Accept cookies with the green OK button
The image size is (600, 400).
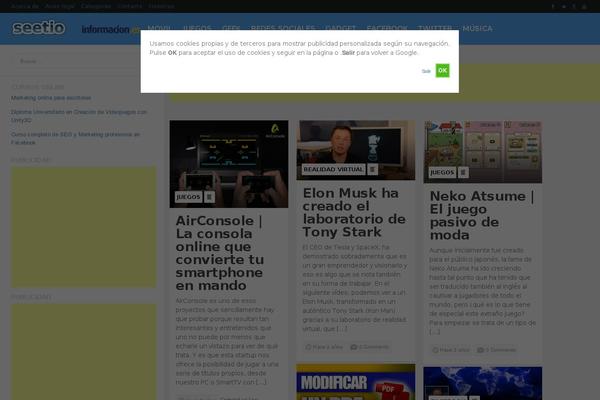click(x=442, y=70)
